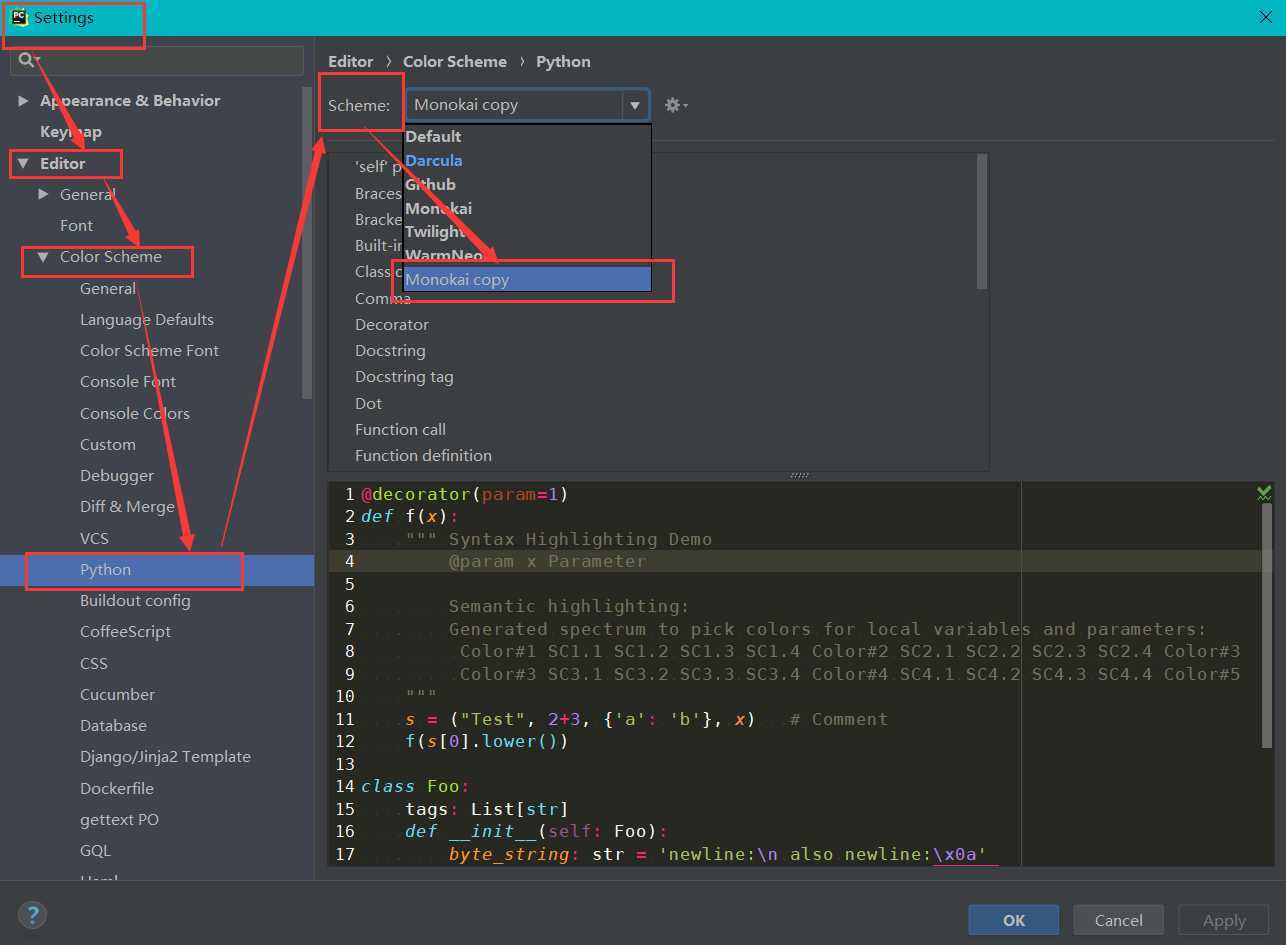
Task: Expand the General node under Editor
Action: (x=43, y=194)
